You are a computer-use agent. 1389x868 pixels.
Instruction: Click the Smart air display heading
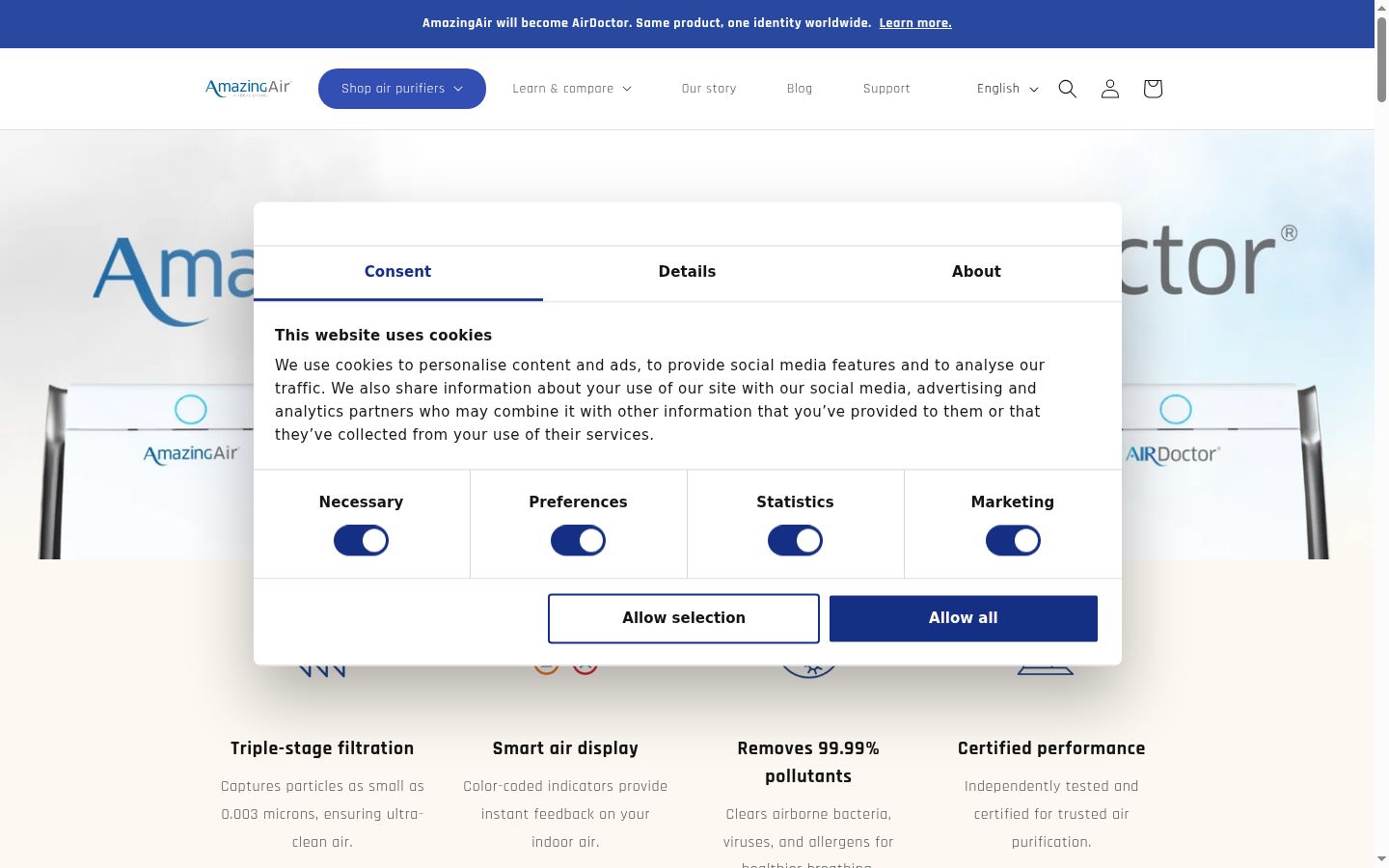(565, 748)
